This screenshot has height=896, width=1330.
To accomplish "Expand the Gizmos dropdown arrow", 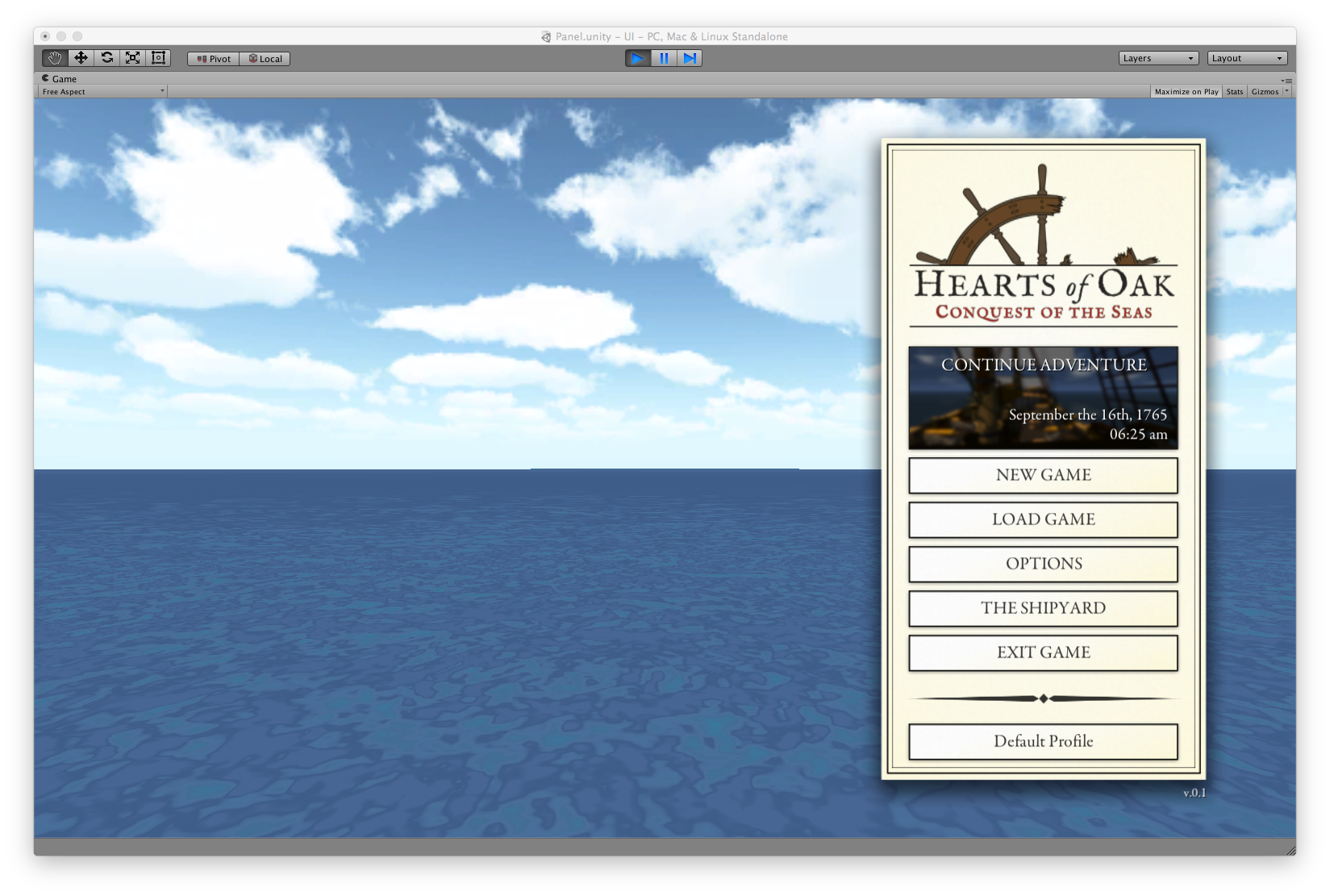I will (x=1287, y=92).
